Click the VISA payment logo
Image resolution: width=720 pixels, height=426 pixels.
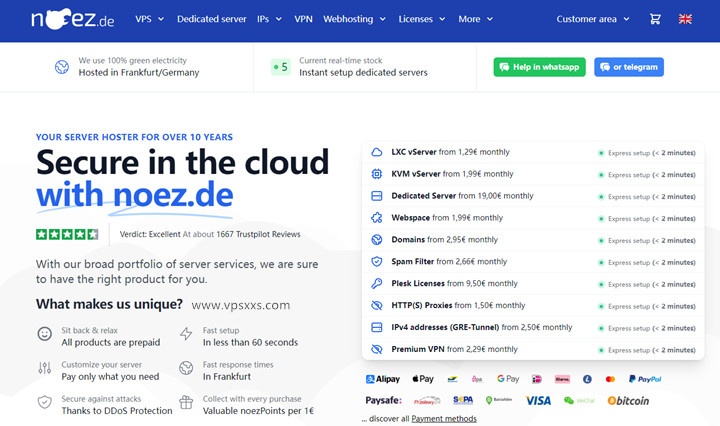pyautogui.click(x=538, y=401)
